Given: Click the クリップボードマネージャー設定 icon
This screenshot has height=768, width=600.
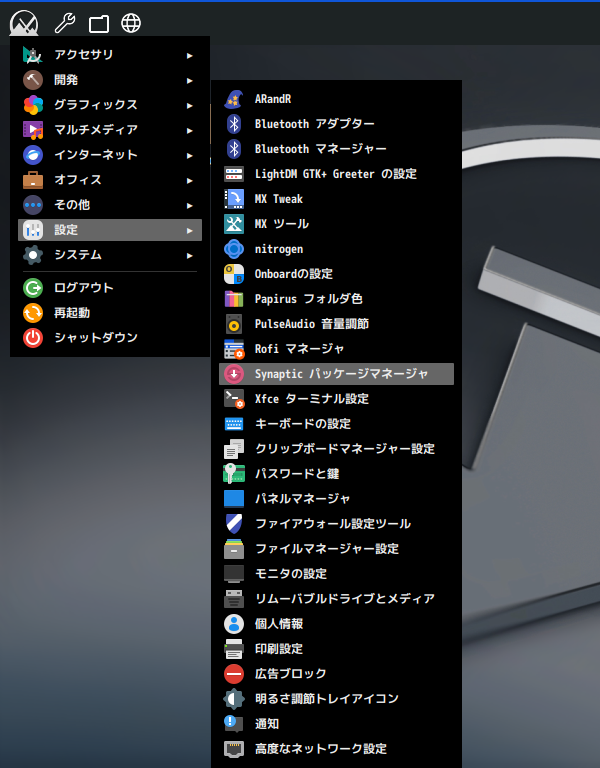Looking at the screenshot, I should pyautogui.click(x=234, y=449).
